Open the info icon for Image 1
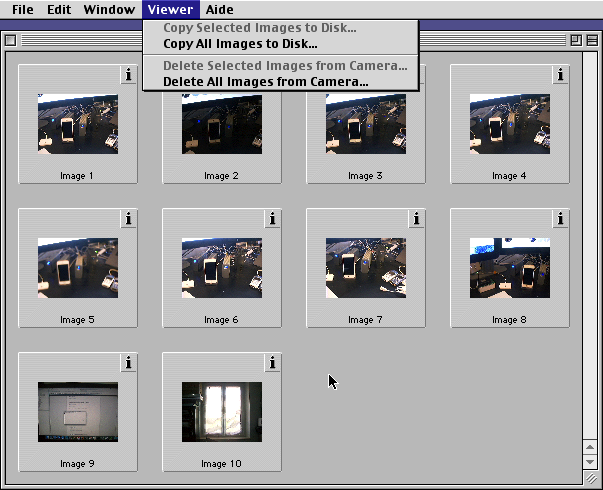The image size is (603, 490). (x=128, y=74)
